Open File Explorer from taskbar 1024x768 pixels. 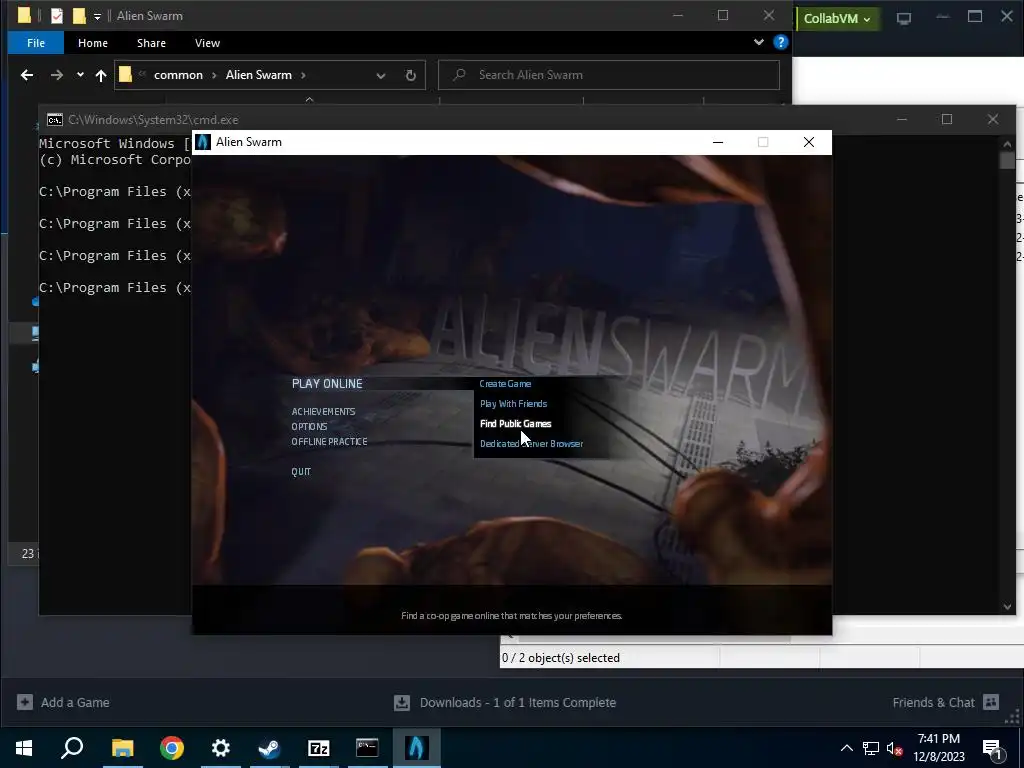pos(122,748)
